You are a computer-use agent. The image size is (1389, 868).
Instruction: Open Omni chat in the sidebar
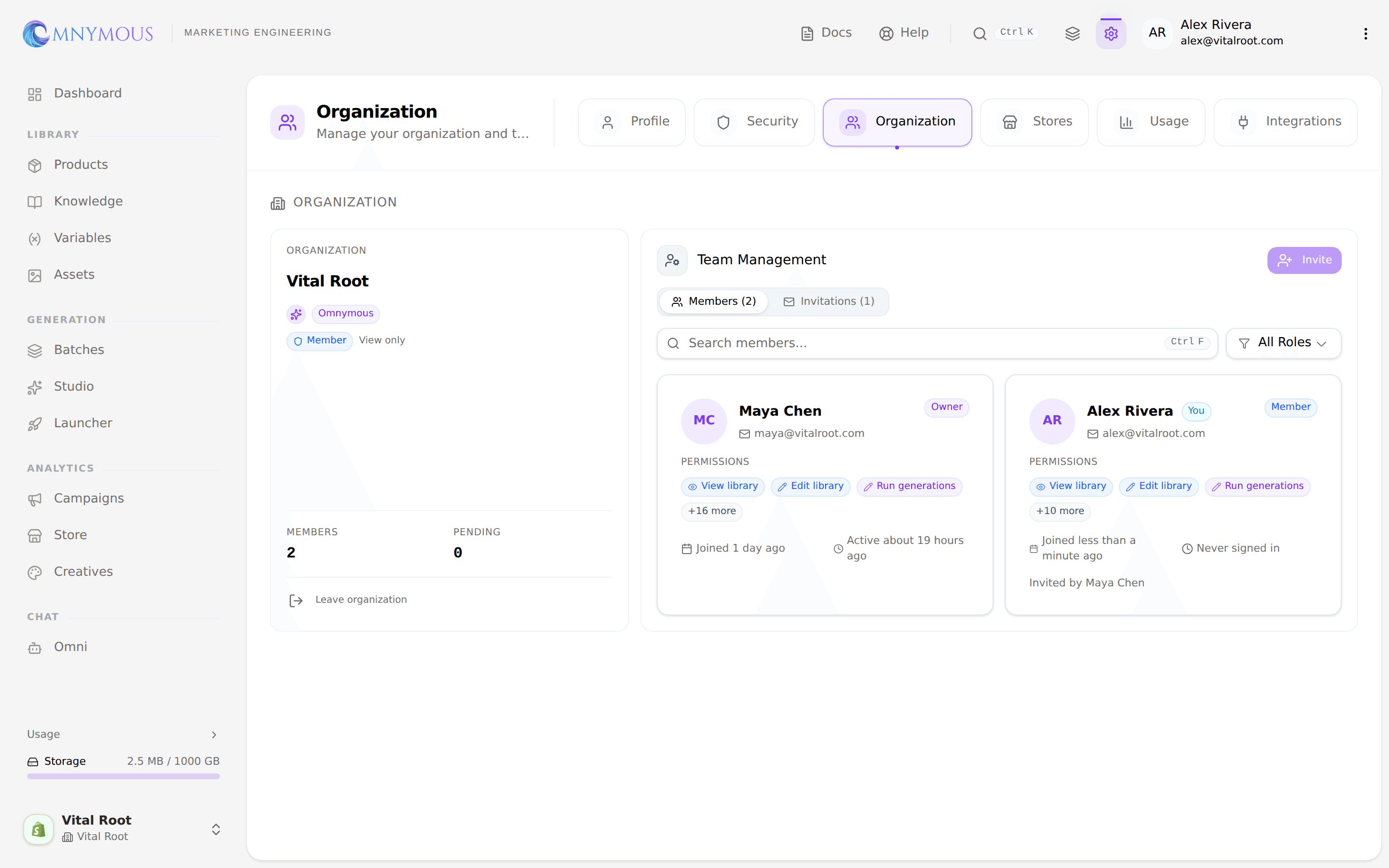(x=123, y=647)
